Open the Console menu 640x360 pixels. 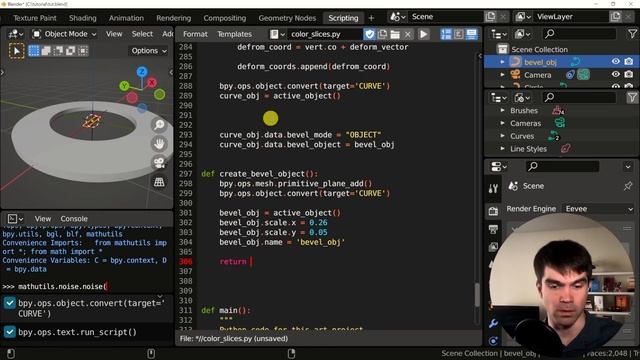point(74,219)
